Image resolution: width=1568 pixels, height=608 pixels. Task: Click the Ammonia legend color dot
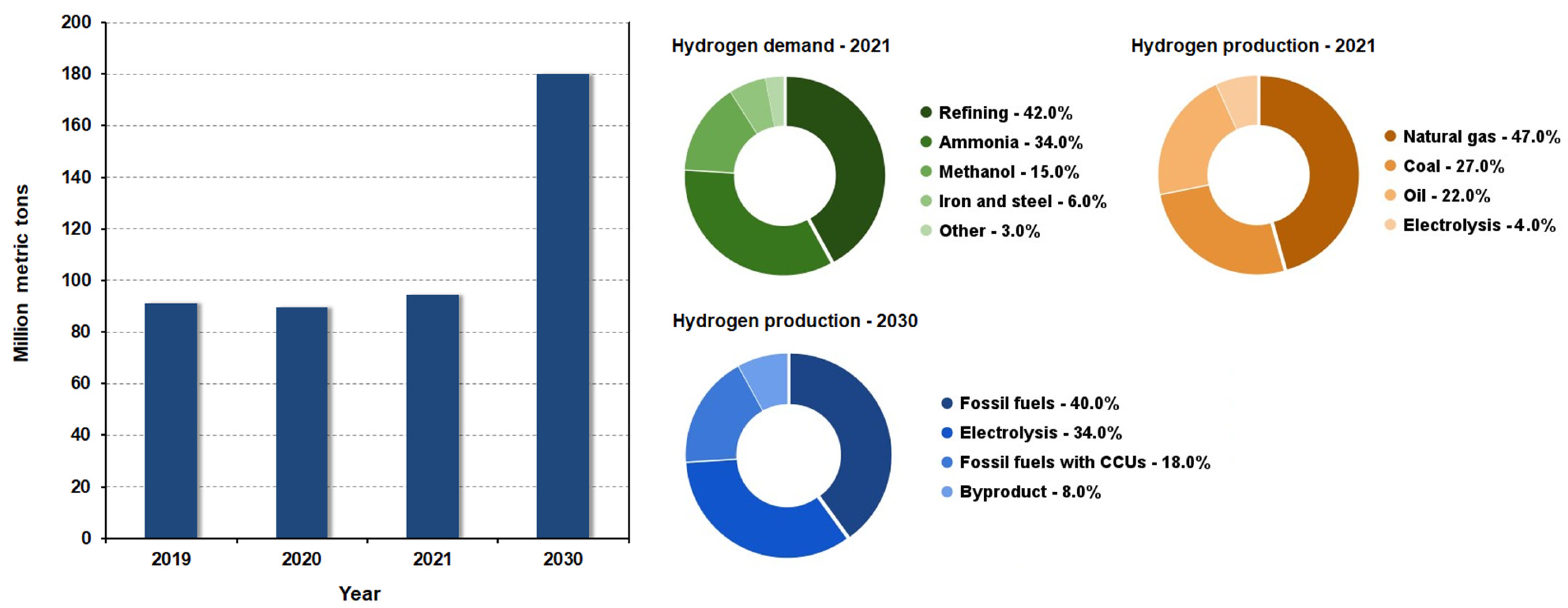pyautogui.click(x=926, y=142)
